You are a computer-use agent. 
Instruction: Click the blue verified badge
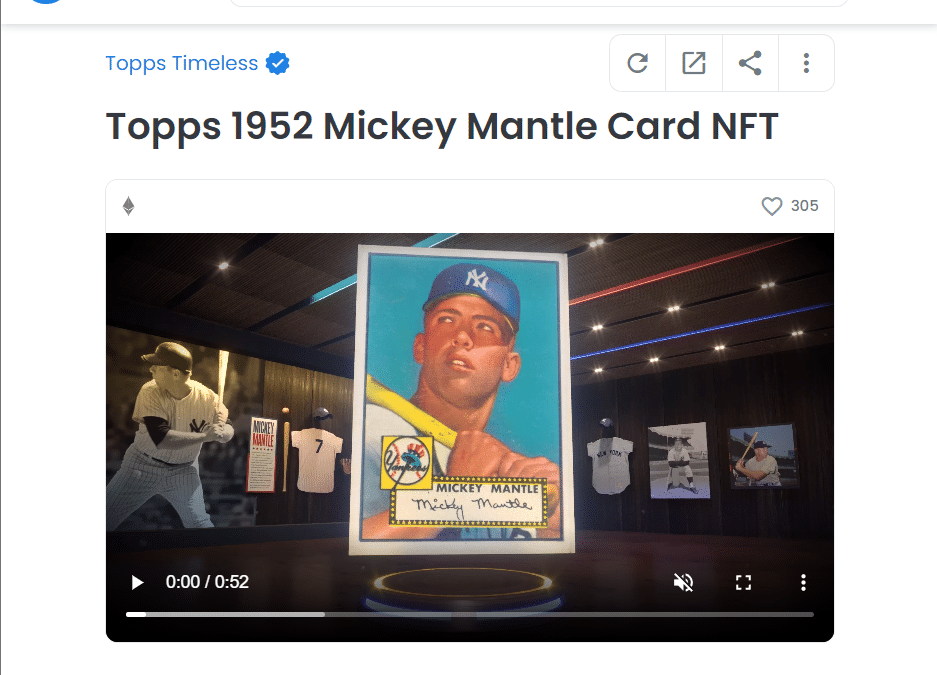[278, 63]
